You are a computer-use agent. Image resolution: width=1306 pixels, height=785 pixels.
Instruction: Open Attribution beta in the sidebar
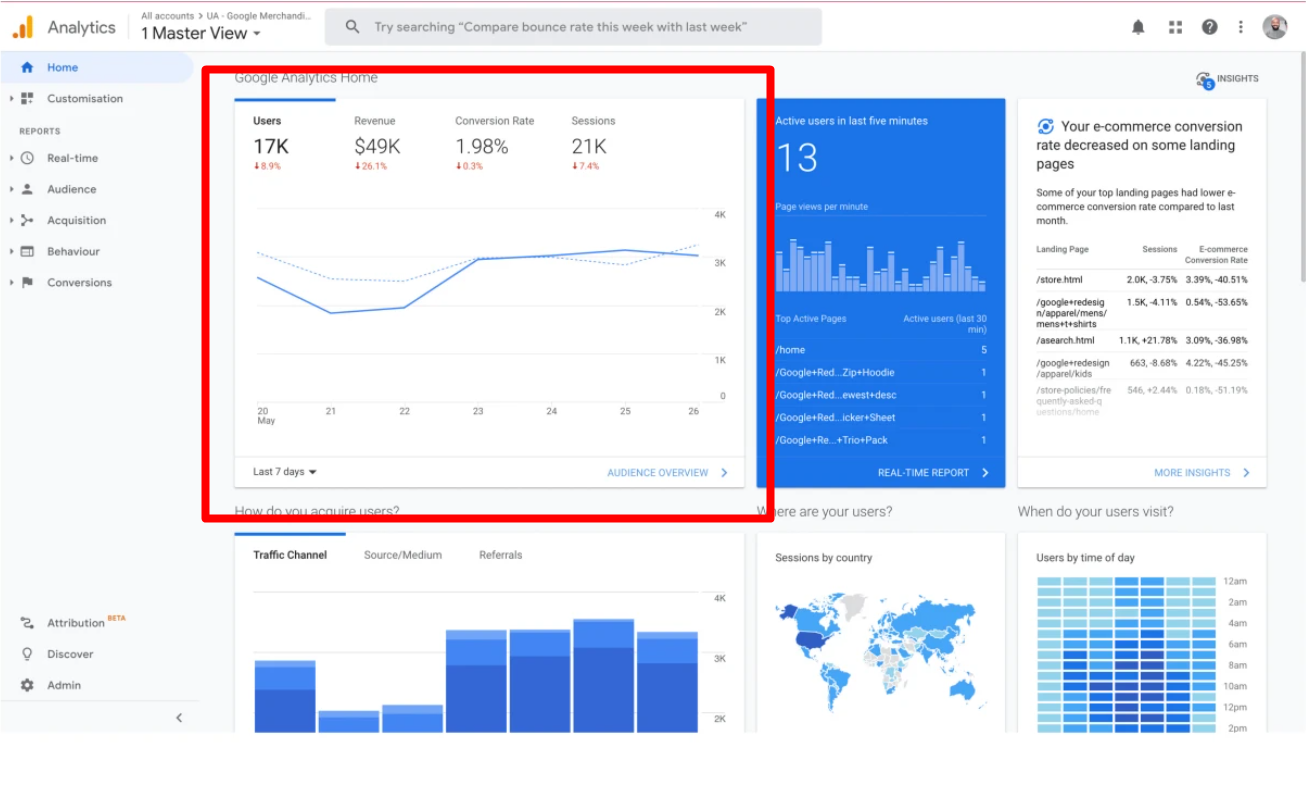tap(76, 623)
